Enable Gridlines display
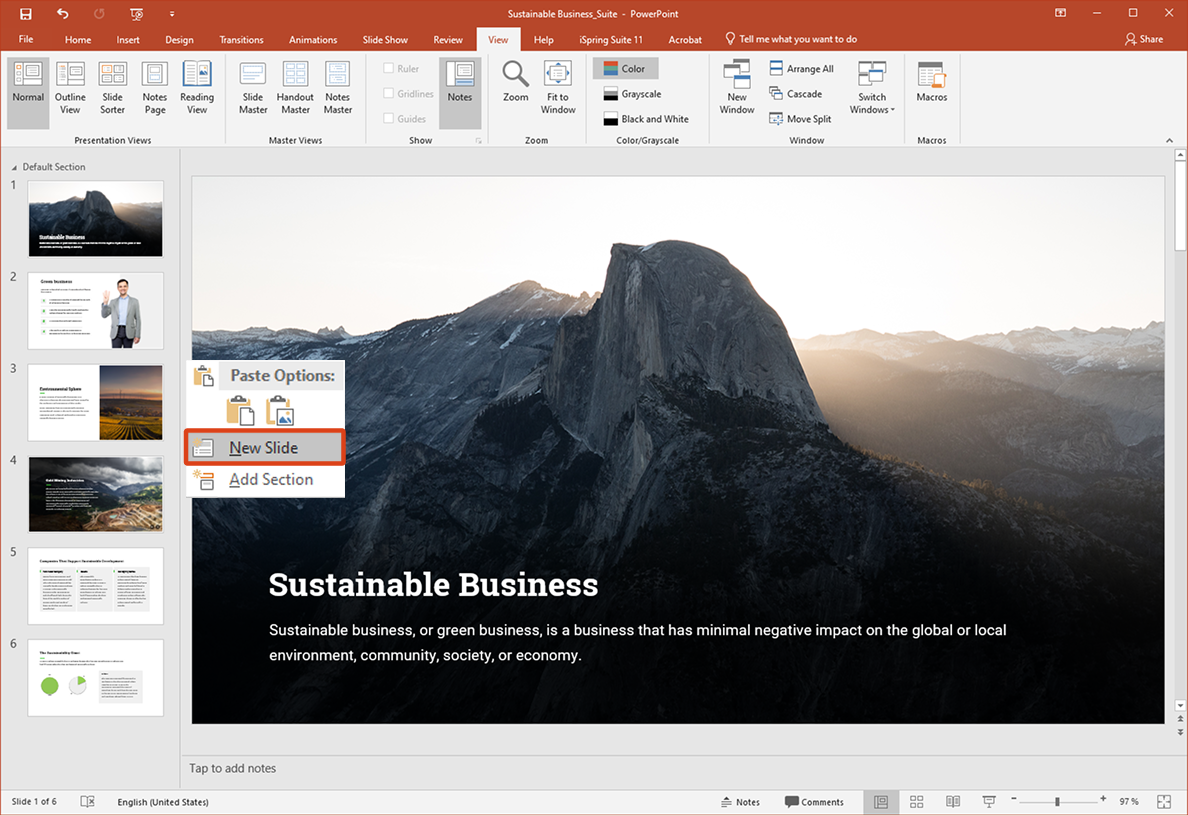 click(388, 93)
